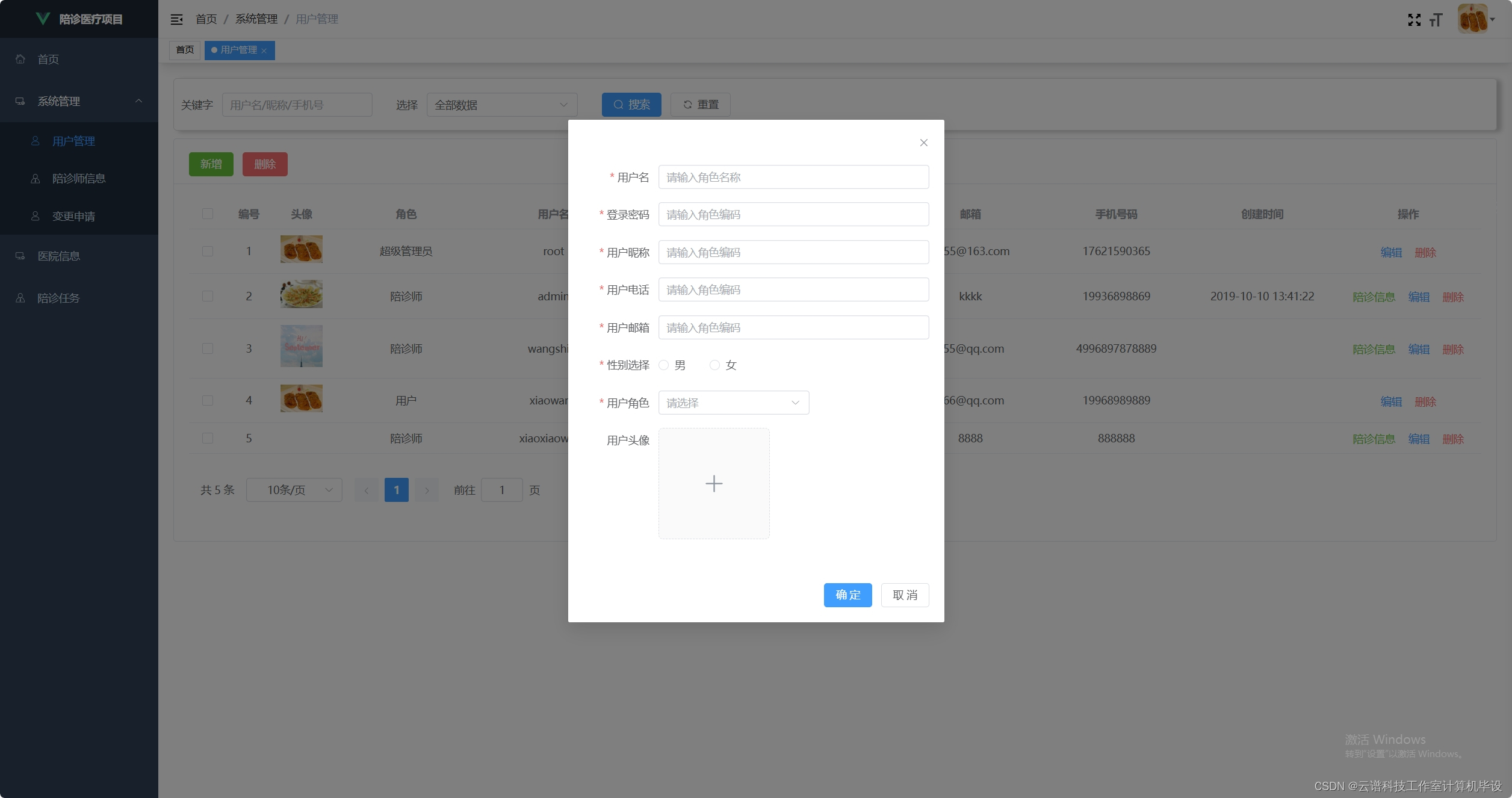Click the user avatar at top right
The height and width of the screenshot is (798, 1512).
point(1472,19)
